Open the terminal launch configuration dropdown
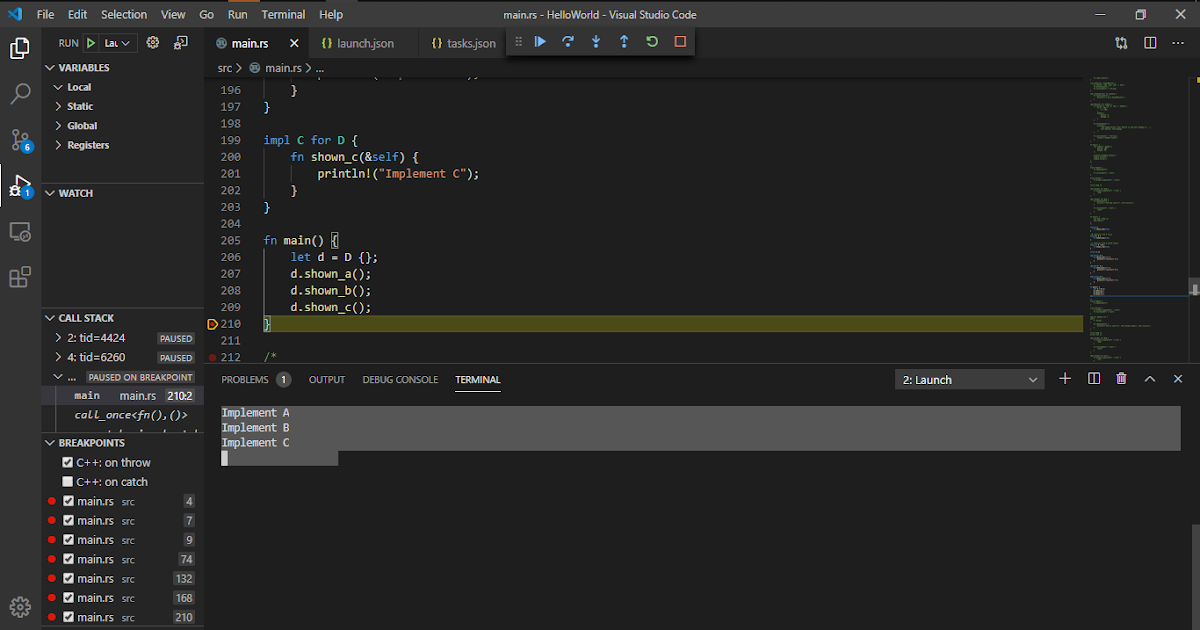 [x=968, y=379]
